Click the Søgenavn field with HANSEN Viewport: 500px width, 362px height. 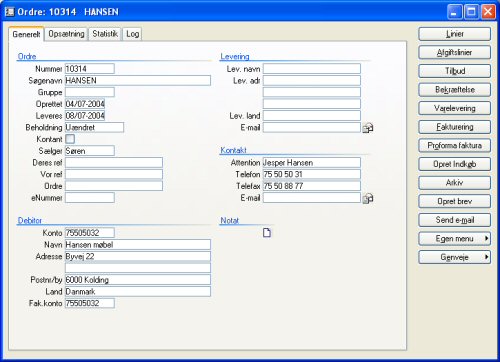click(x=138, y=80)
